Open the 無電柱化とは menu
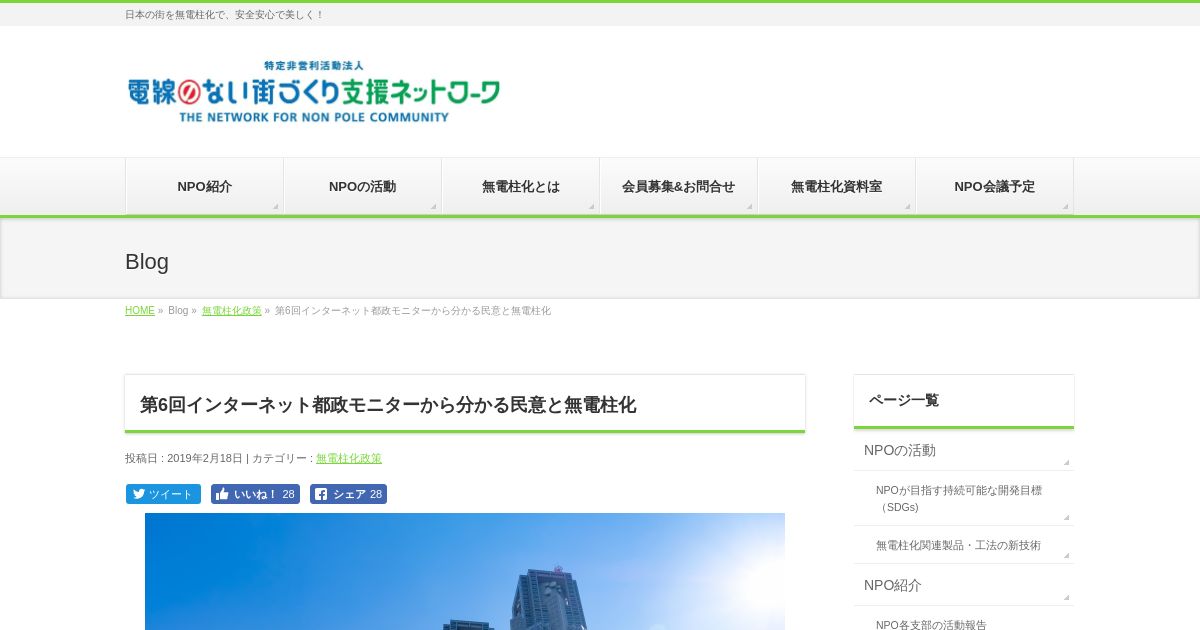Viewport: 1200px width, 630px height. [521, 186]
